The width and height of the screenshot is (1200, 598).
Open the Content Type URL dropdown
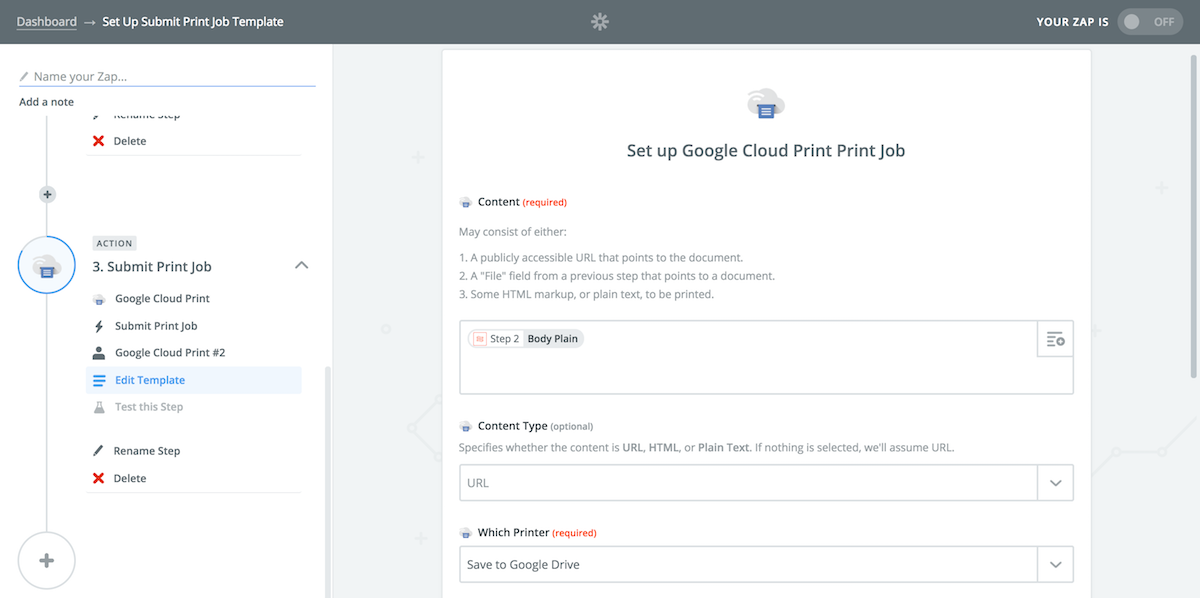[x=766, y=482]
